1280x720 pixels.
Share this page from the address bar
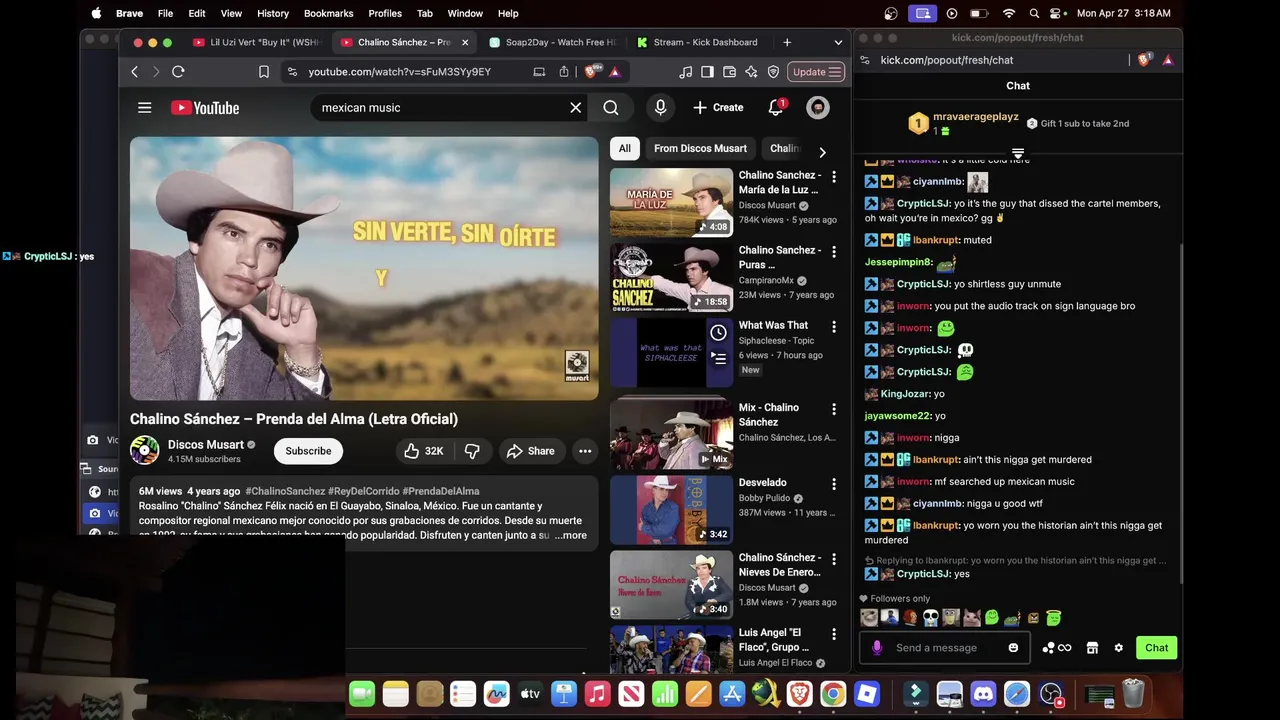coord(564,72)
